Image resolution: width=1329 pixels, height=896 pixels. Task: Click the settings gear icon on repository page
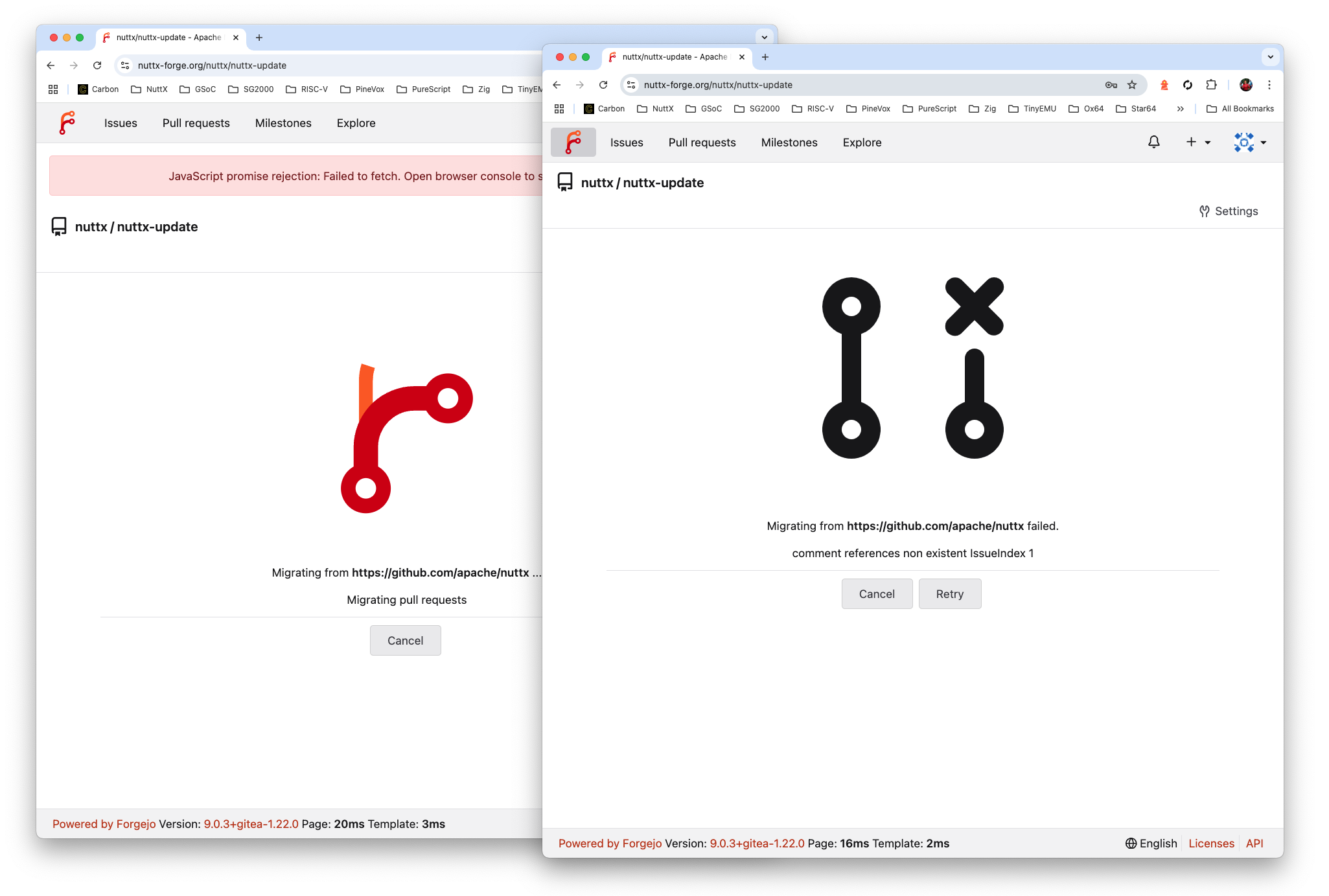(x=1204, y=211)
